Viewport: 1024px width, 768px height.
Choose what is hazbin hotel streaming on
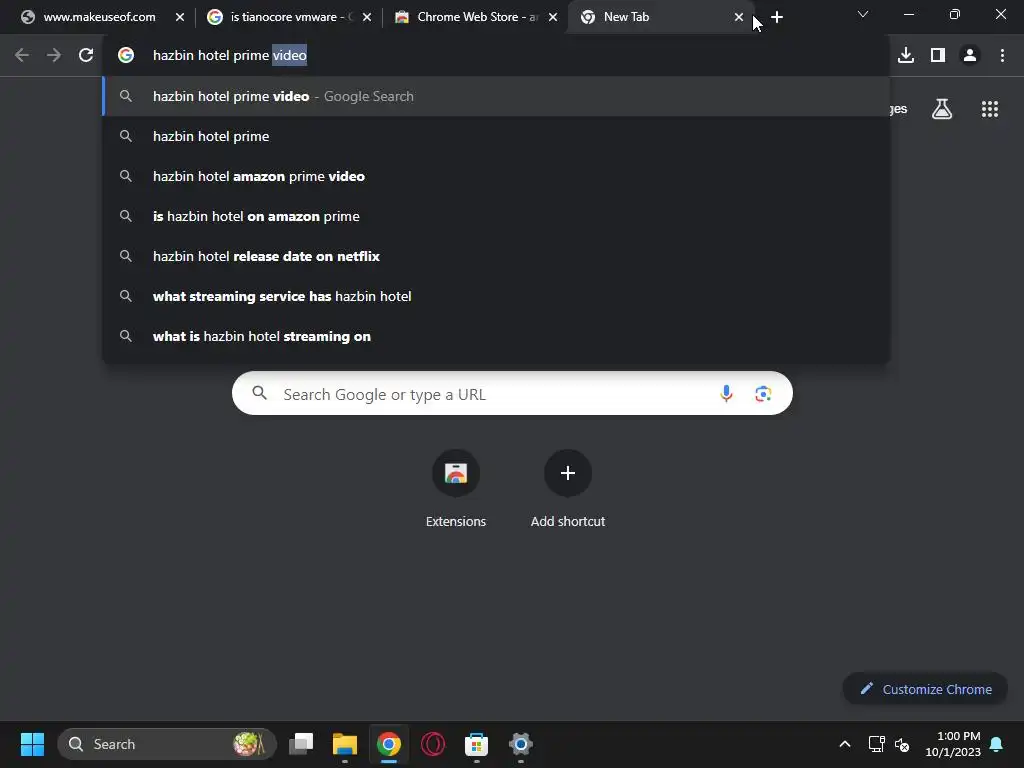coord(496,336)
